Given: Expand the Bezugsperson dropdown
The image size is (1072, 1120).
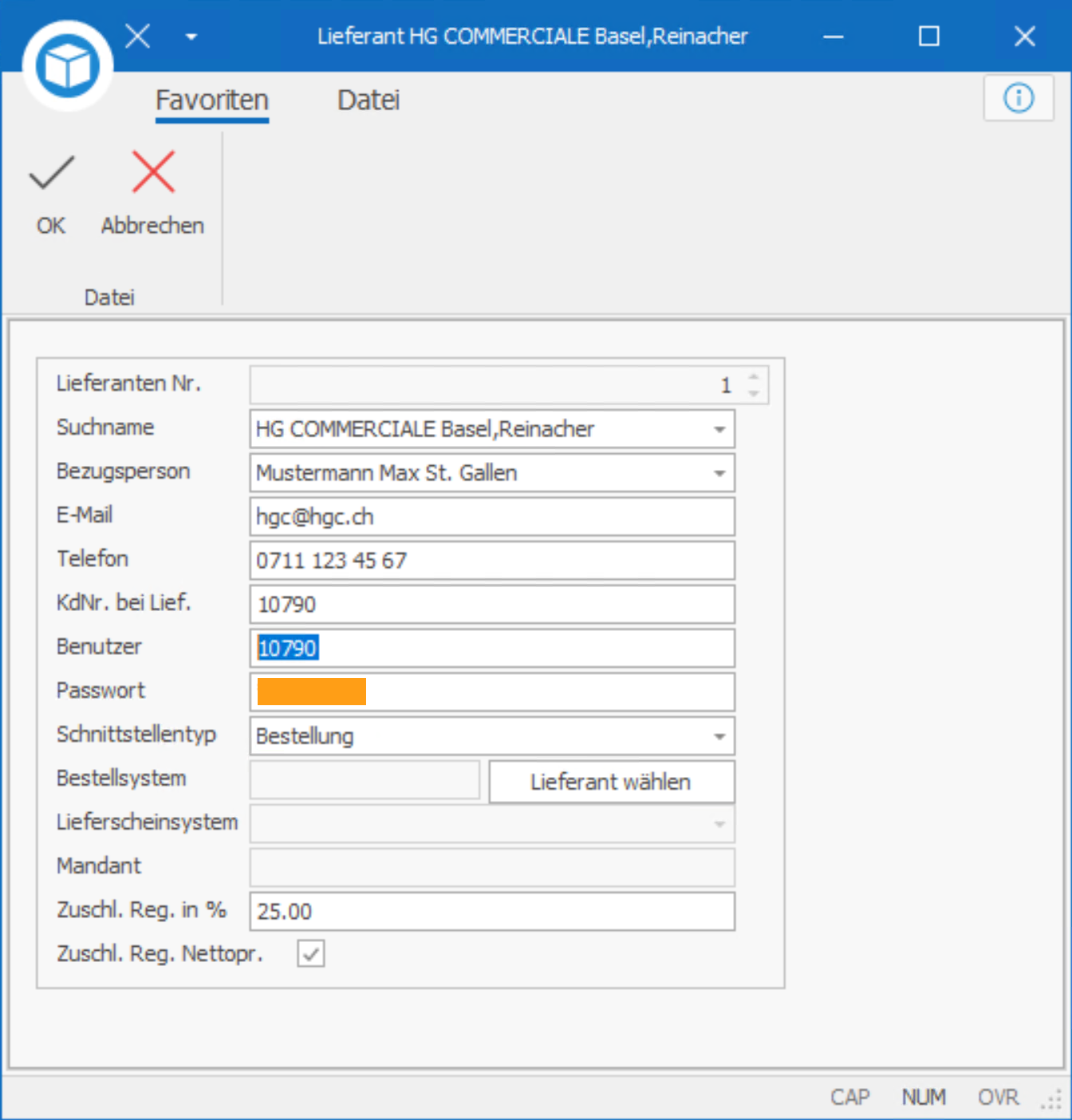Looking at the screenshot, I should tap(719, 474).
